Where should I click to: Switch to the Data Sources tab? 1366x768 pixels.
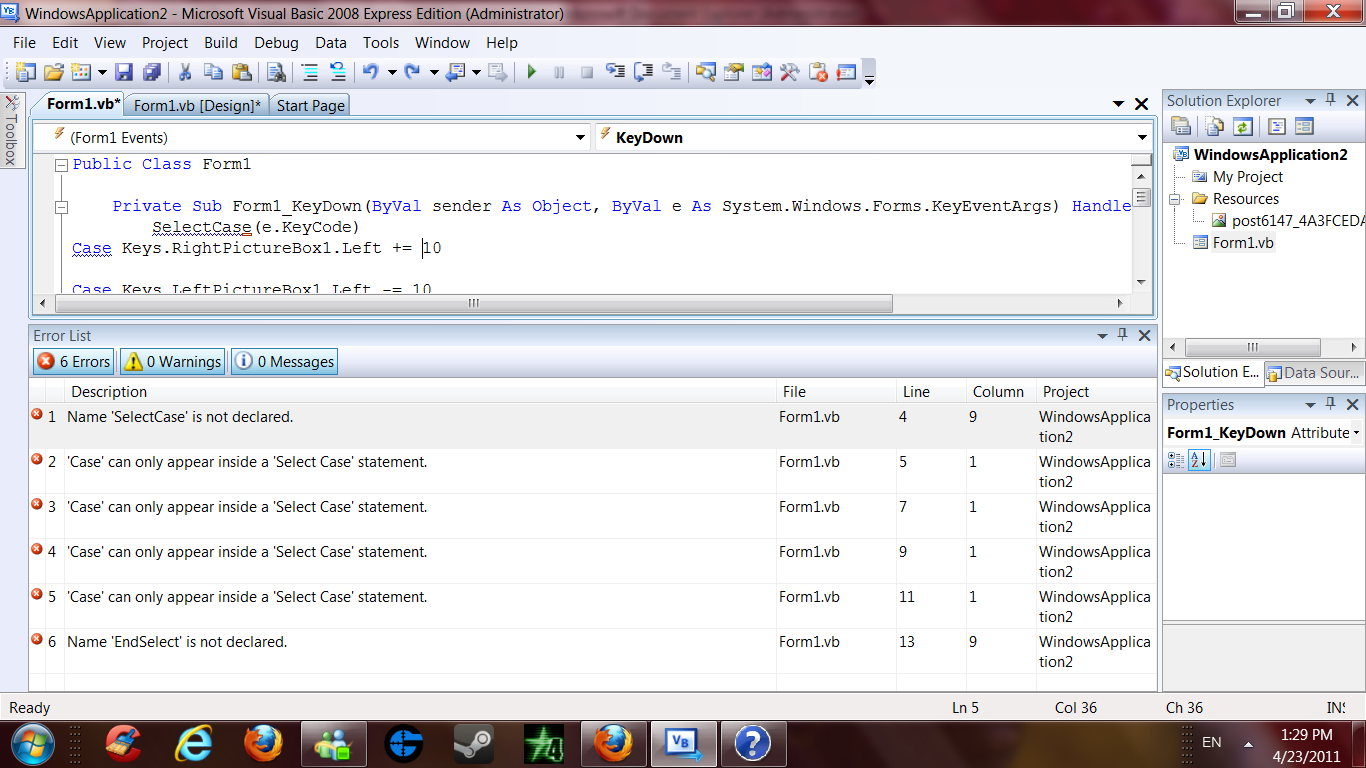point(1313,372)
